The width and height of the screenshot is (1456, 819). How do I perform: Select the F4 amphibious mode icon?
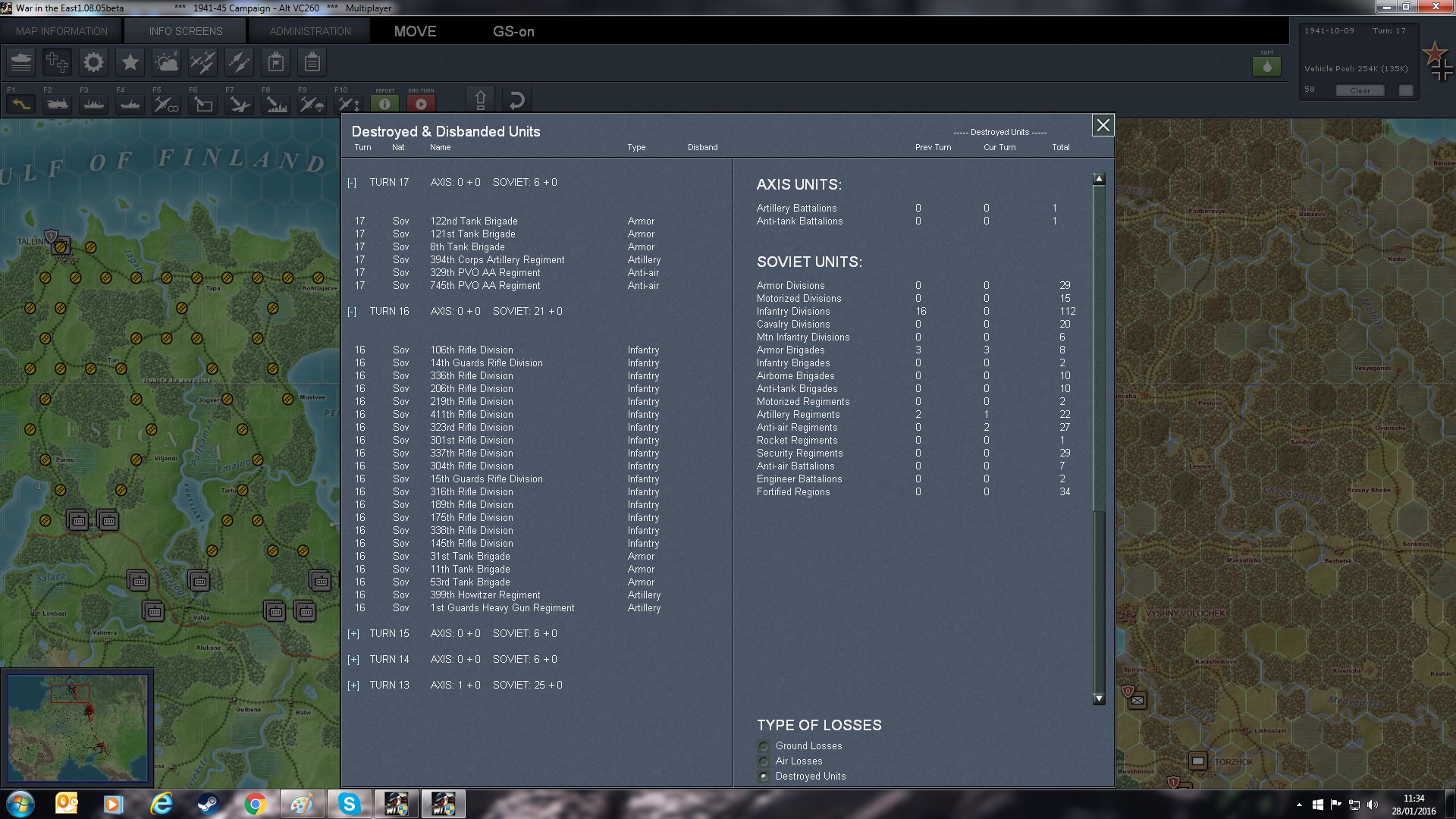pos(130,104)
